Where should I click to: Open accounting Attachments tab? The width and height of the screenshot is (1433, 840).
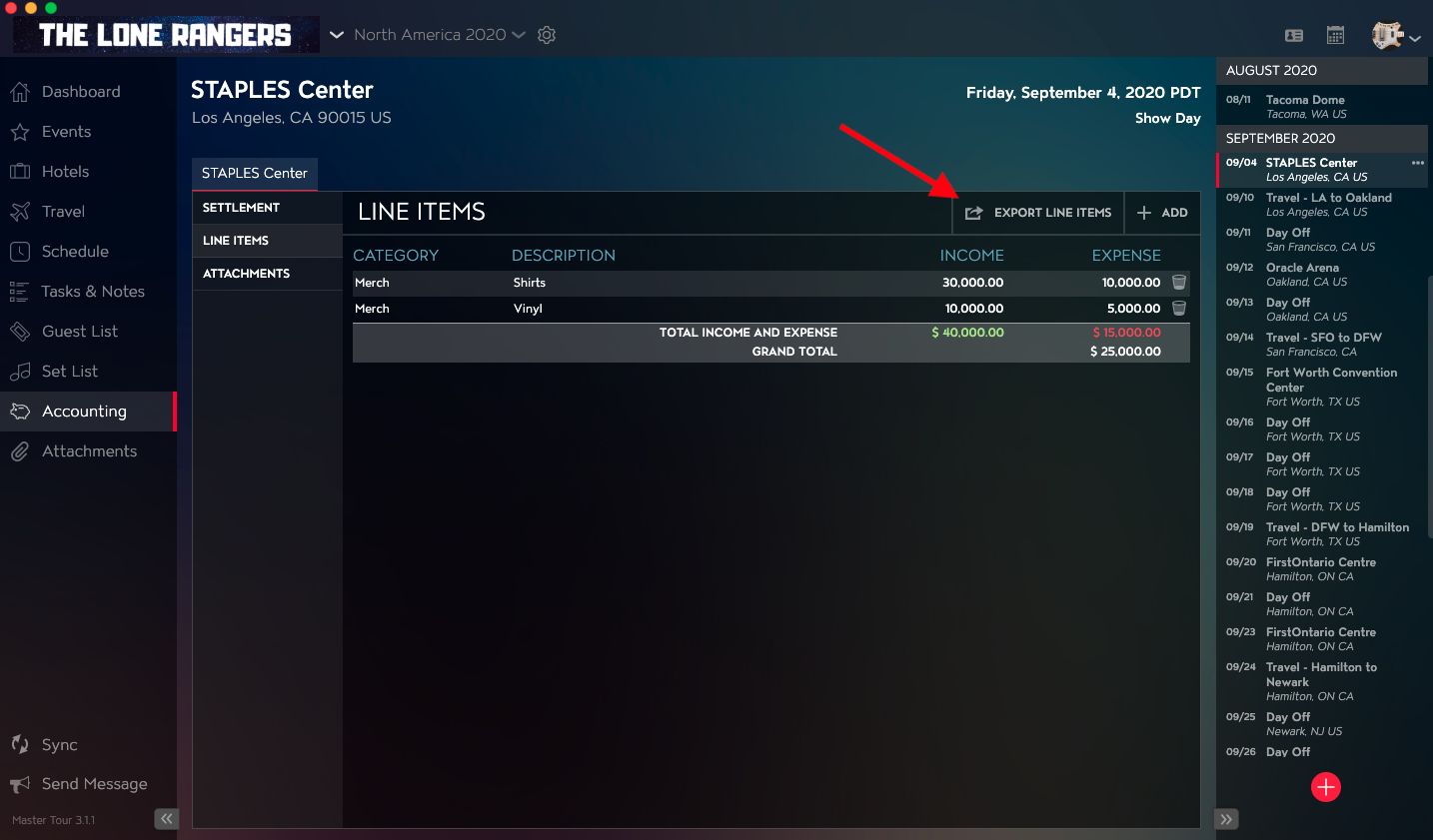coord(267,274)
